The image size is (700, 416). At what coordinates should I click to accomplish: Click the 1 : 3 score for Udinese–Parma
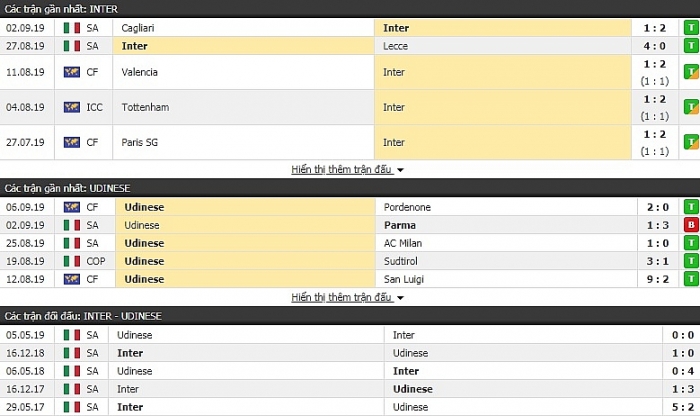pos(658,225)
